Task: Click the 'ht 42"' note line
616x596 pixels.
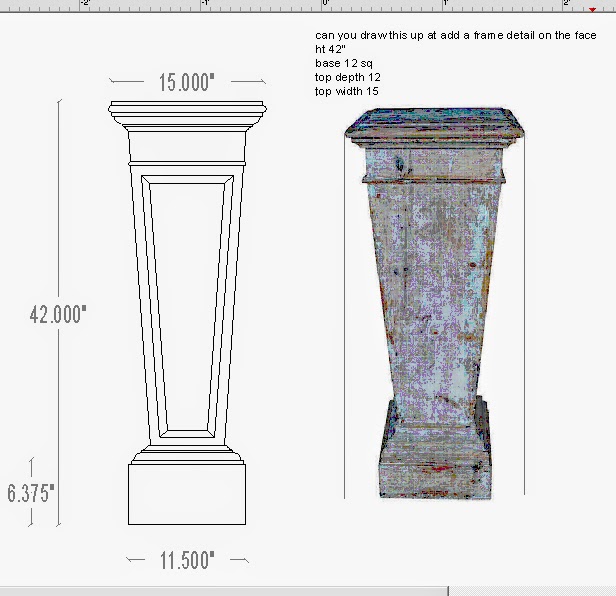Action: [330, 49]
